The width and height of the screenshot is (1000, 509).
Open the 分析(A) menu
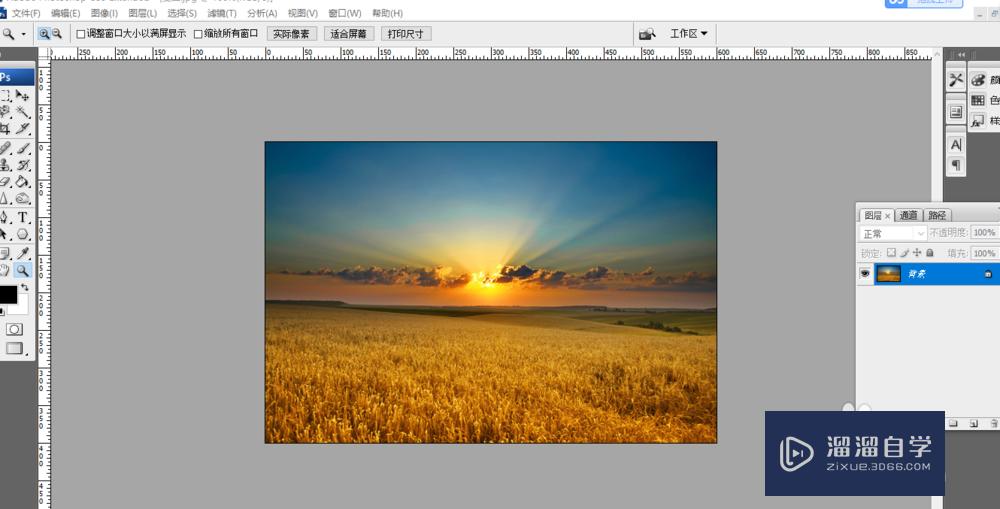262,13
